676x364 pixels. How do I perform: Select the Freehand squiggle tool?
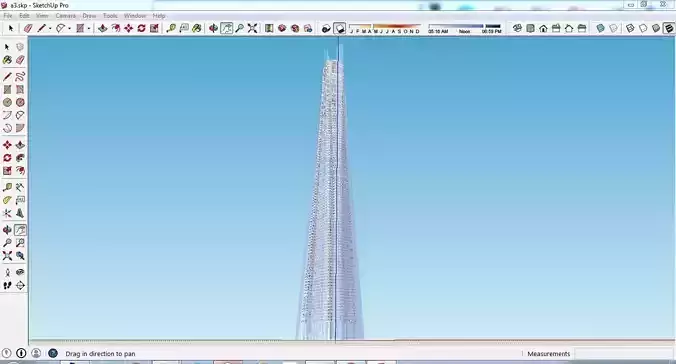[x=20, y=77]
